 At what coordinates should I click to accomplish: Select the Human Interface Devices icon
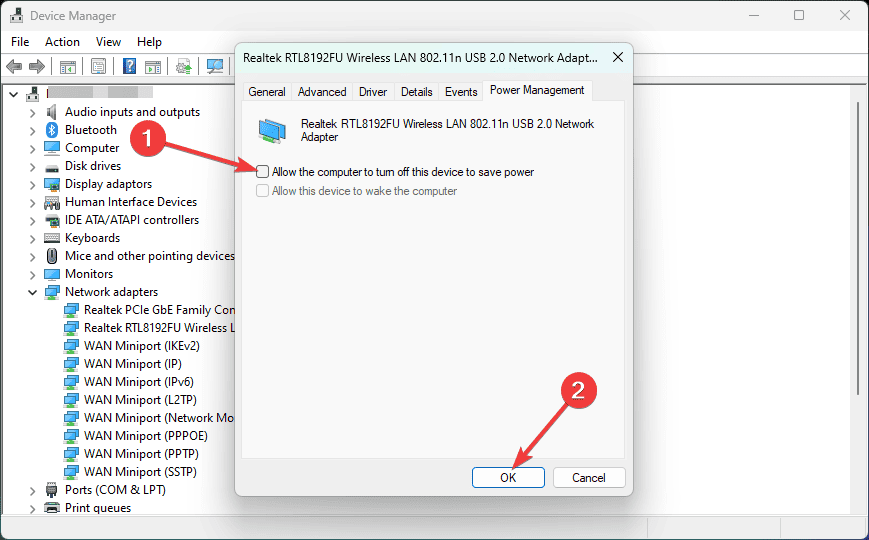tap(52, 202)
